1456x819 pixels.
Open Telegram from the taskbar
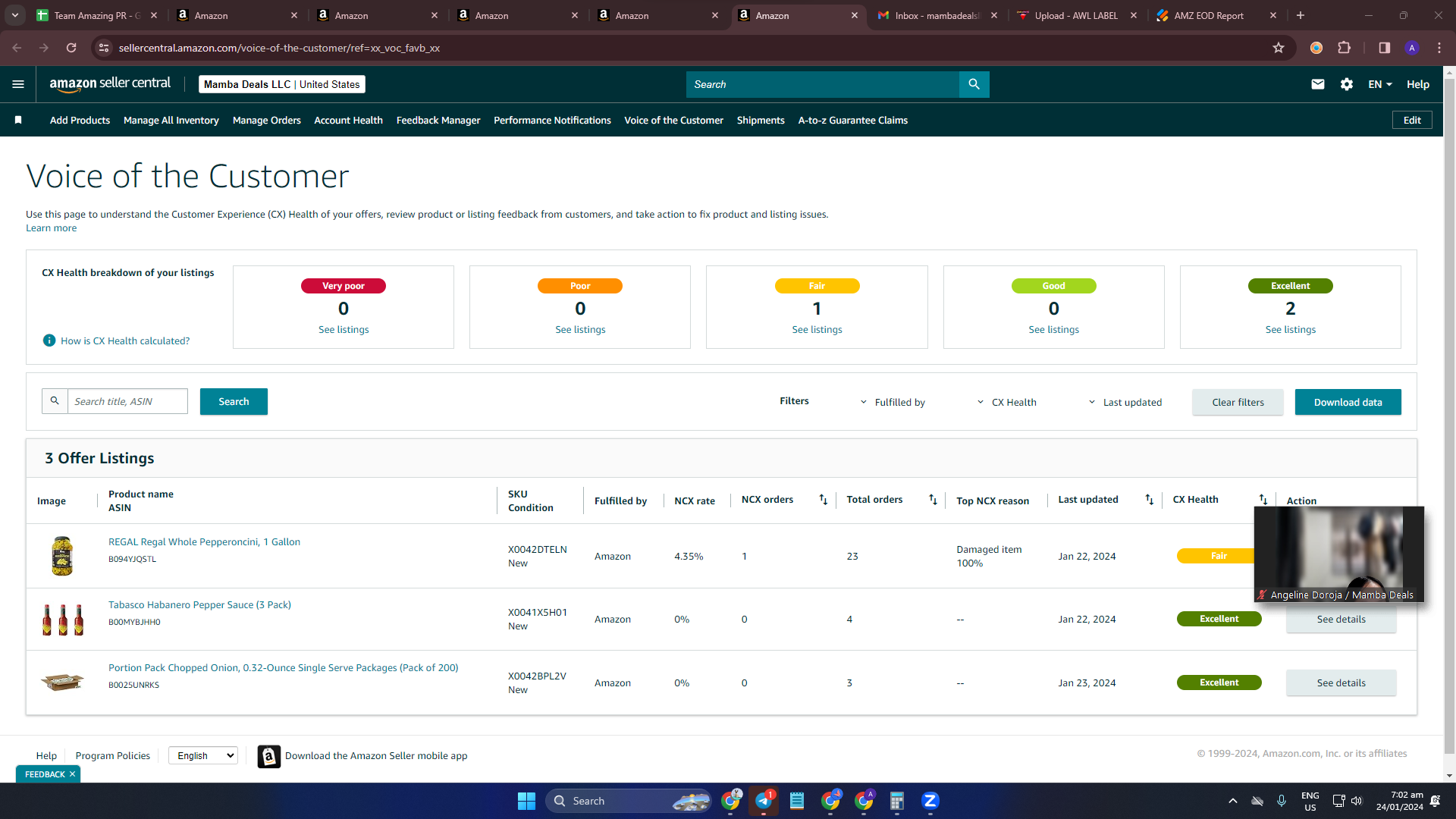tap(764, 801)
